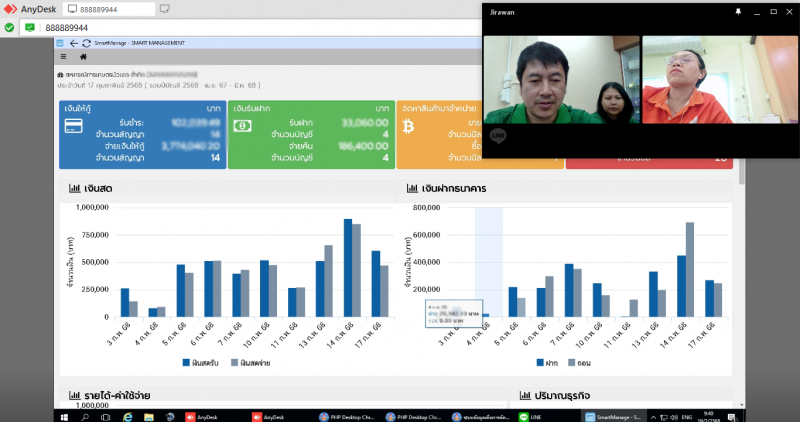Click the chart icon beside ปริมาณธุรกิจ heading
The image size is (800, 422).
tap(525, 395)
